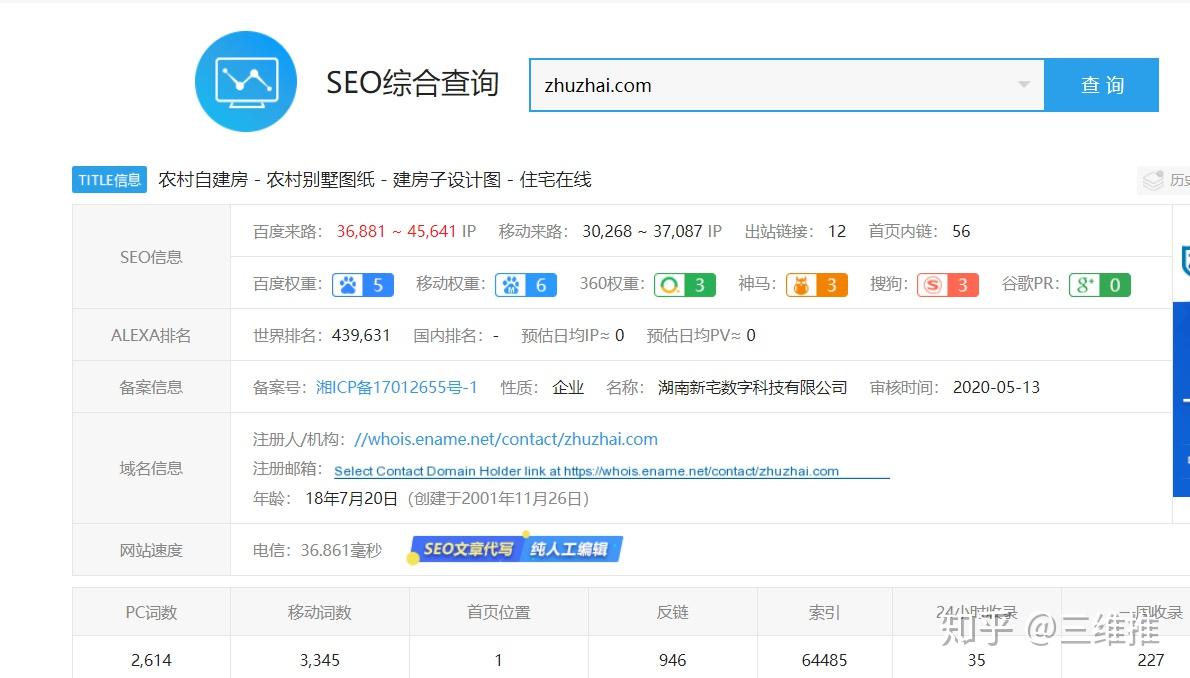Click the TITLE信息 label tag
Viewport: 1190px width, 678px height.
109,180
